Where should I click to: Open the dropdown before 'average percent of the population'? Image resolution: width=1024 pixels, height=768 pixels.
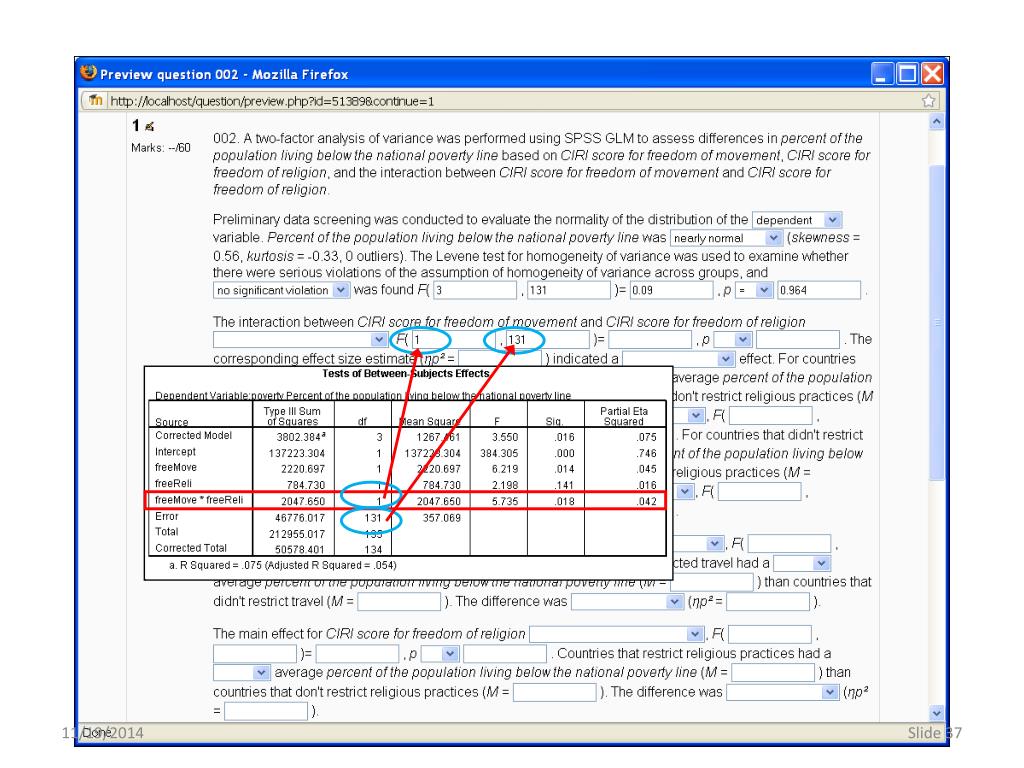pos(241,673)
